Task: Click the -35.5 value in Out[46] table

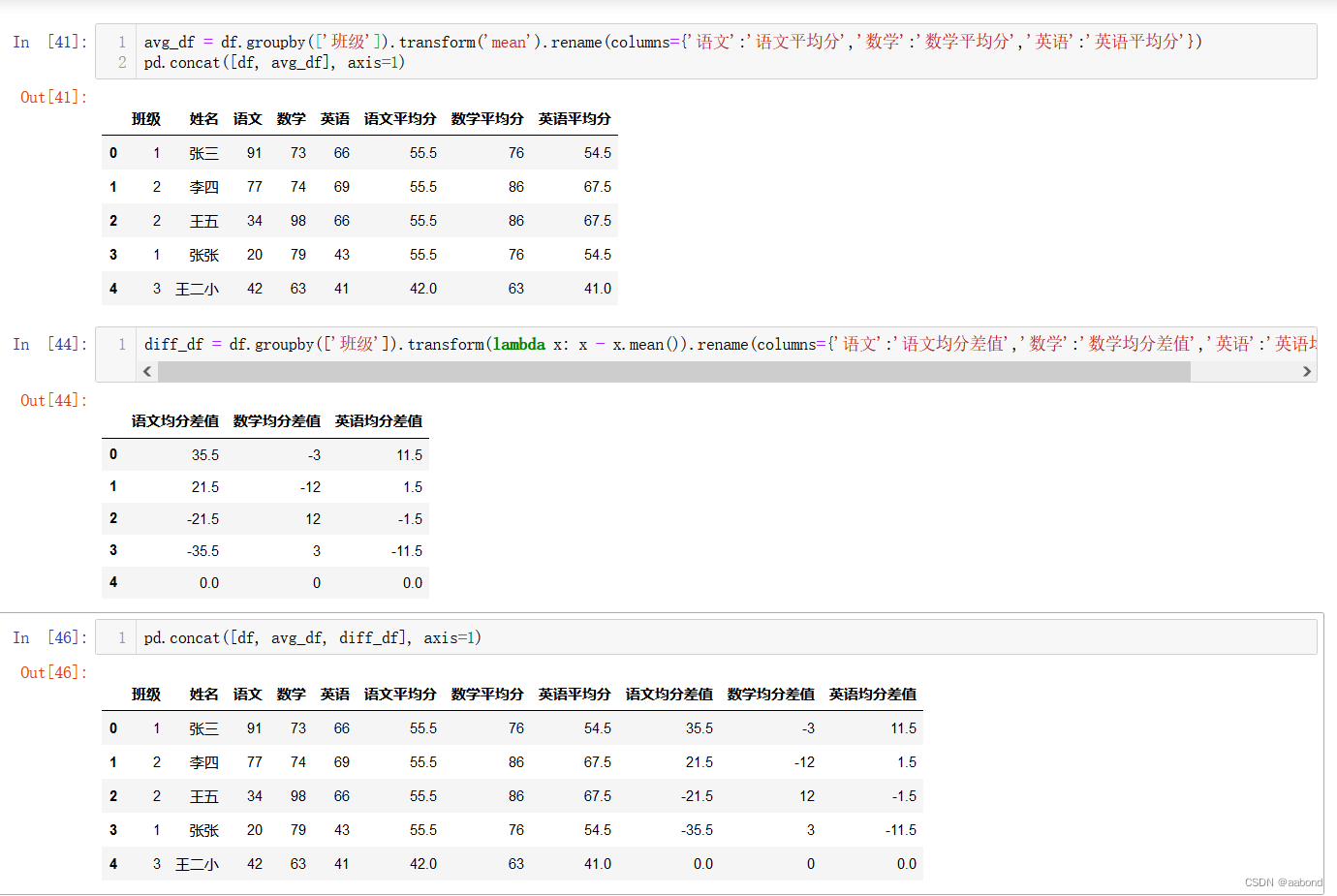Action: point(697,830)
